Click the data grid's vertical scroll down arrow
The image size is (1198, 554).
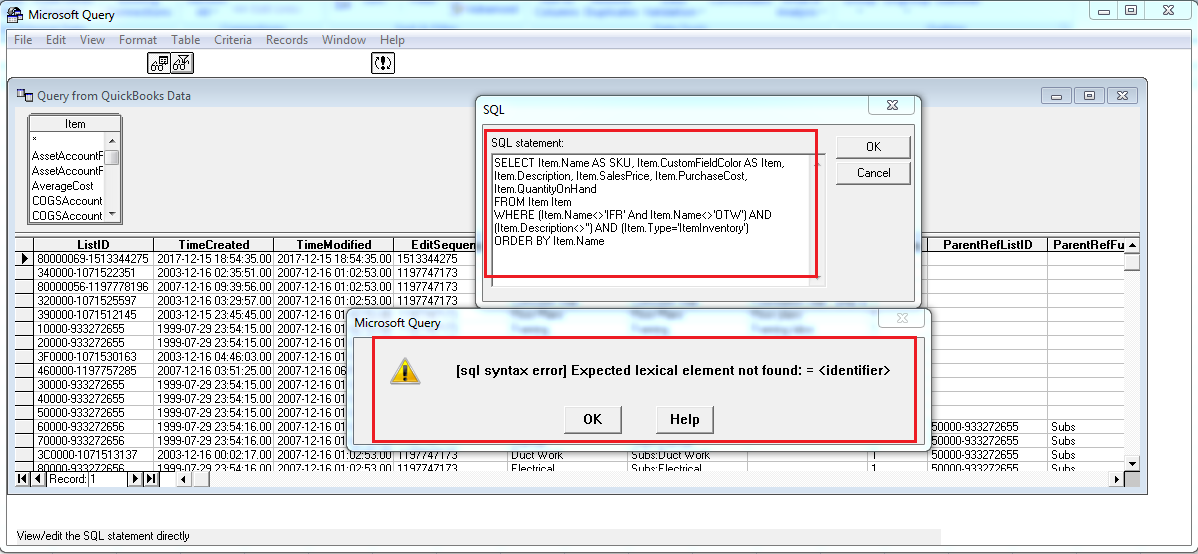[1132, 463]
